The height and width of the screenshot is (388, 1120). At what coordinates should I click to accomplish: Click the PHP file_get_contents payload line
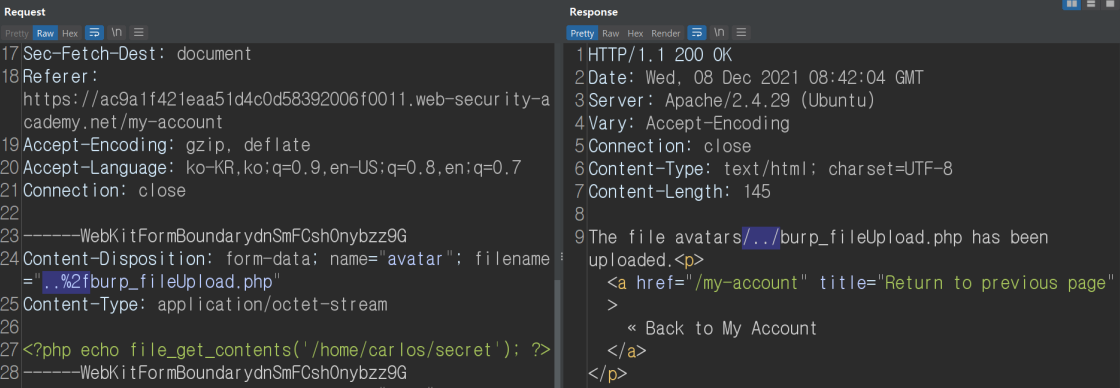(286, 350)
